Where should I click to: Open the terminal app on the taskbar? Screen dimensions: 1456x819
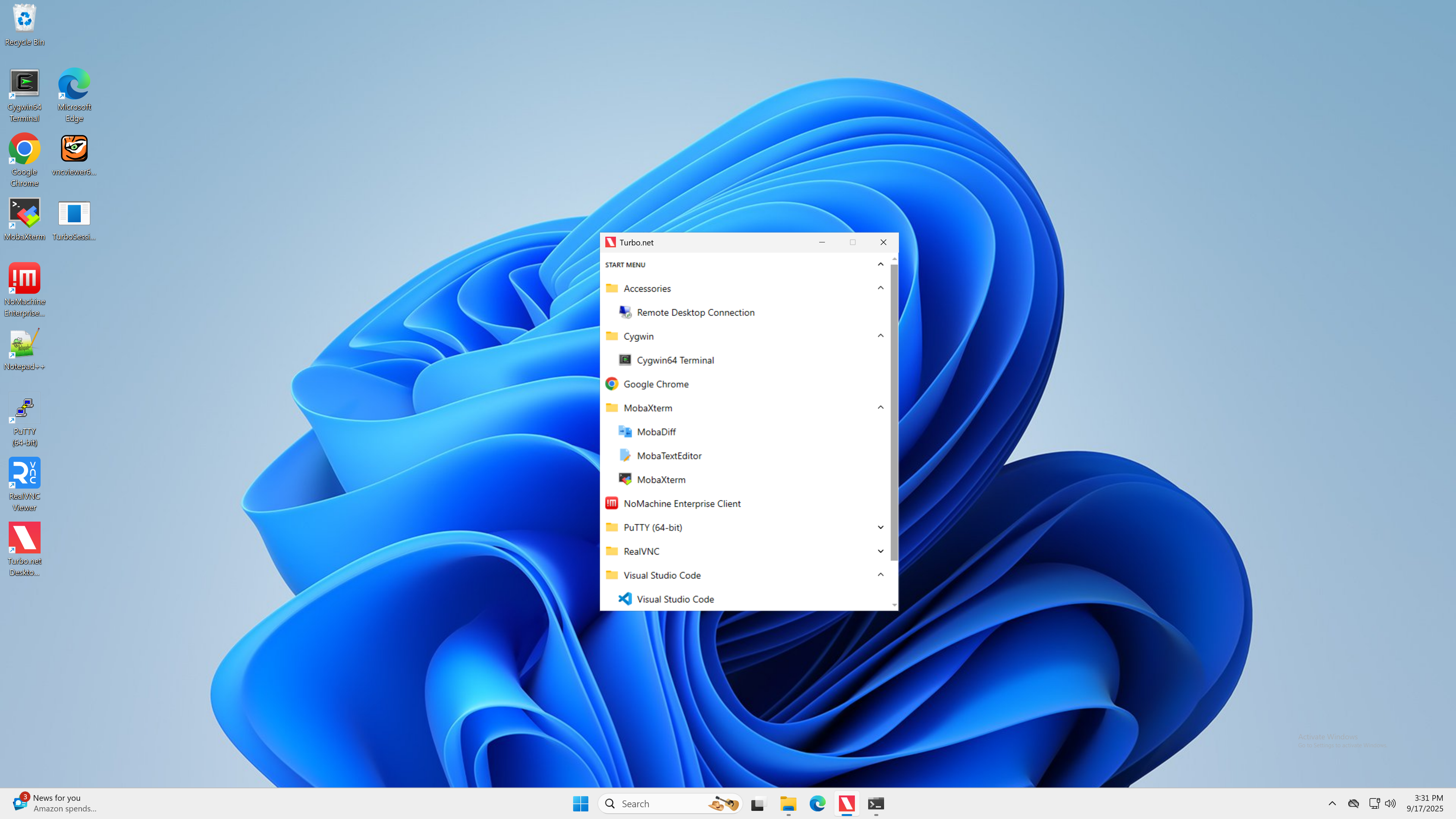876,803
